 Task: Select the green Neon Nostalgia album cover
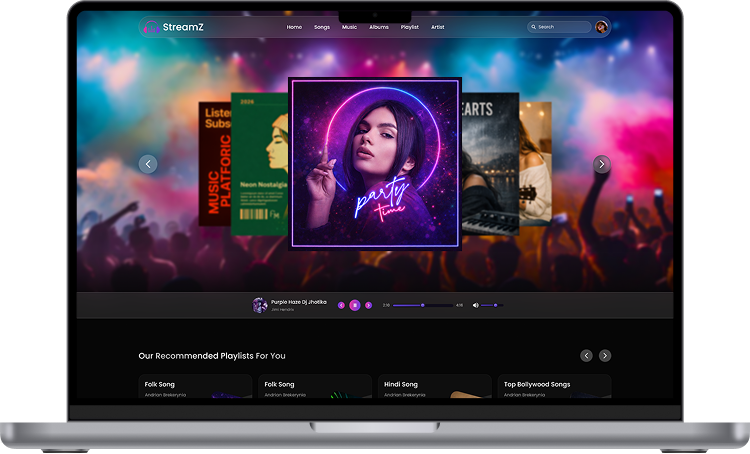(x=259, y=164)
